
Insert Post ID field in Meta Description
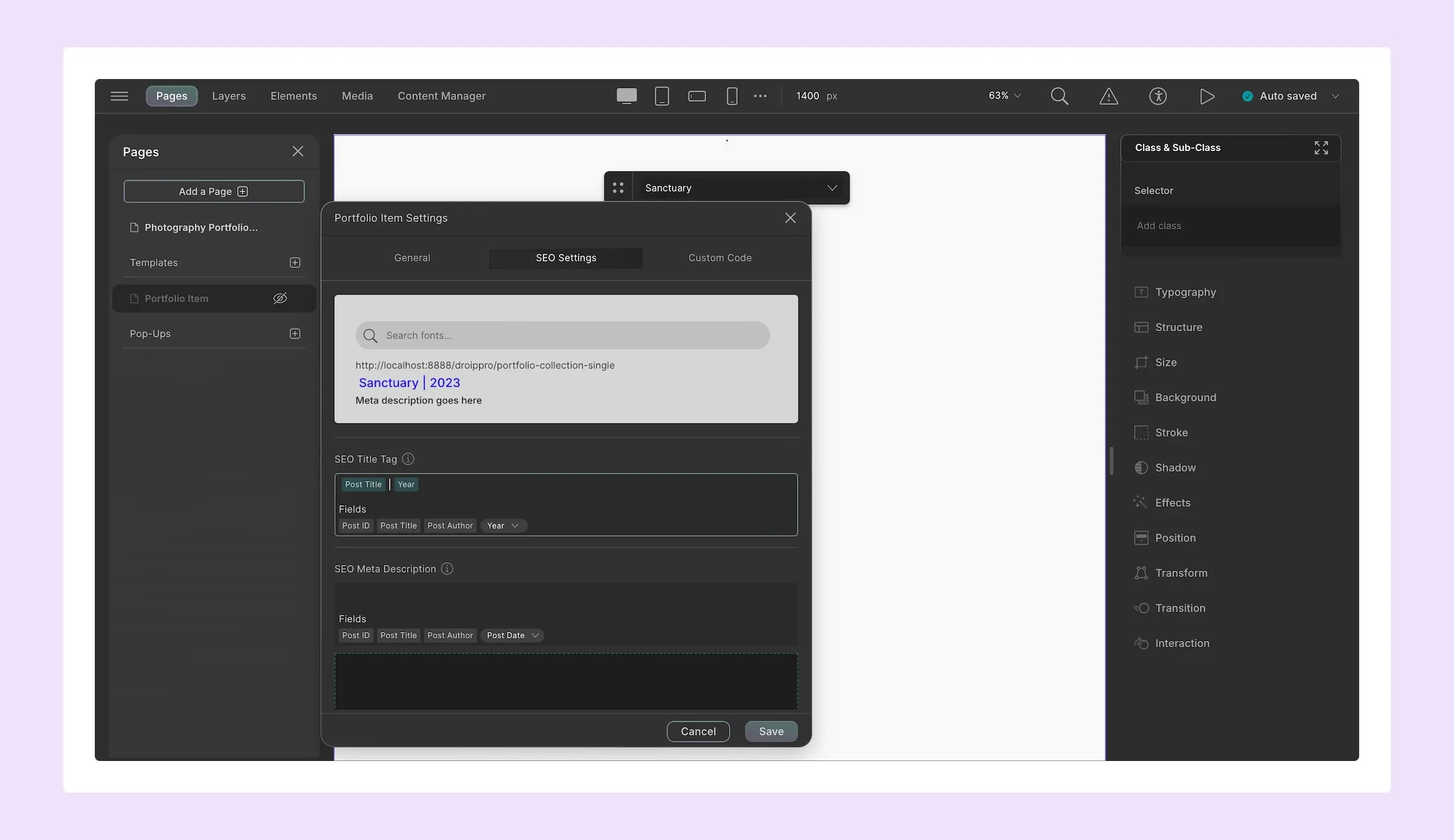356,635
